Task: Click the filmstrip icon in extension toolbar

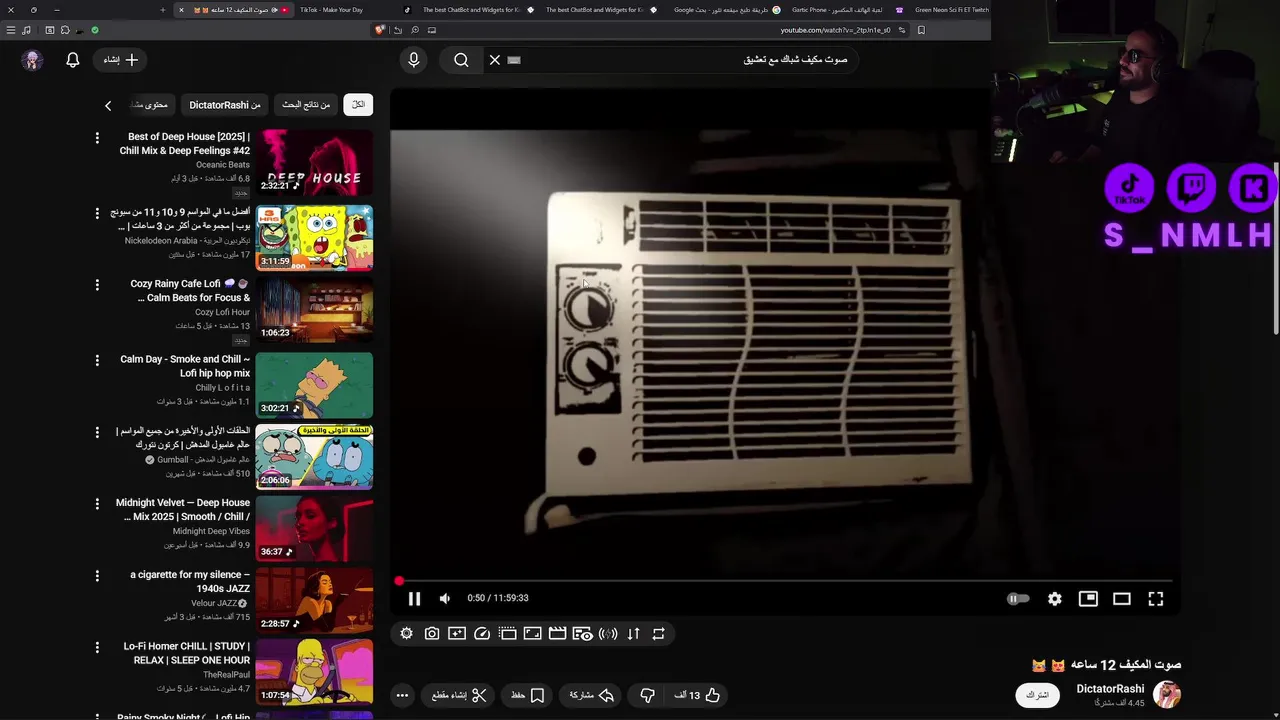Action: [x=507, y=633]
